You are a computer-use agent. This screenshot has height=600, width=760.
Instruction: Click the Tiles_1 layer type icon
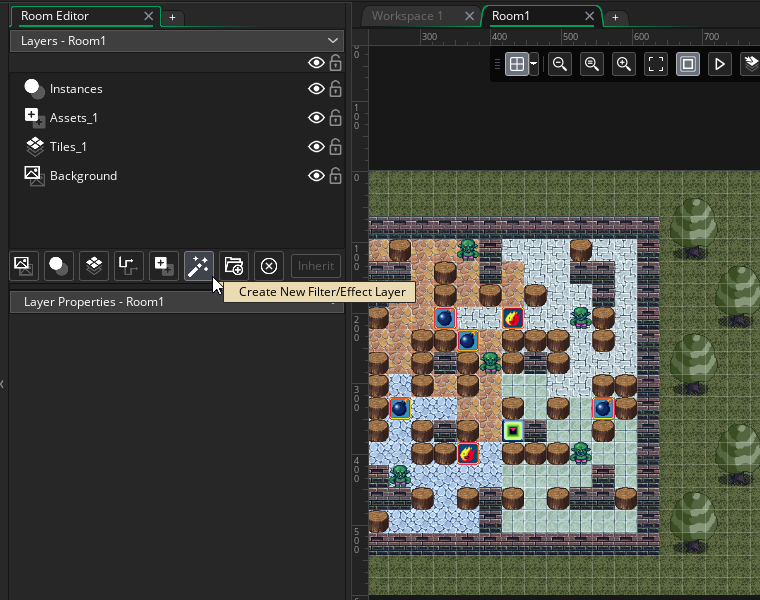click(x=34, y=147)
